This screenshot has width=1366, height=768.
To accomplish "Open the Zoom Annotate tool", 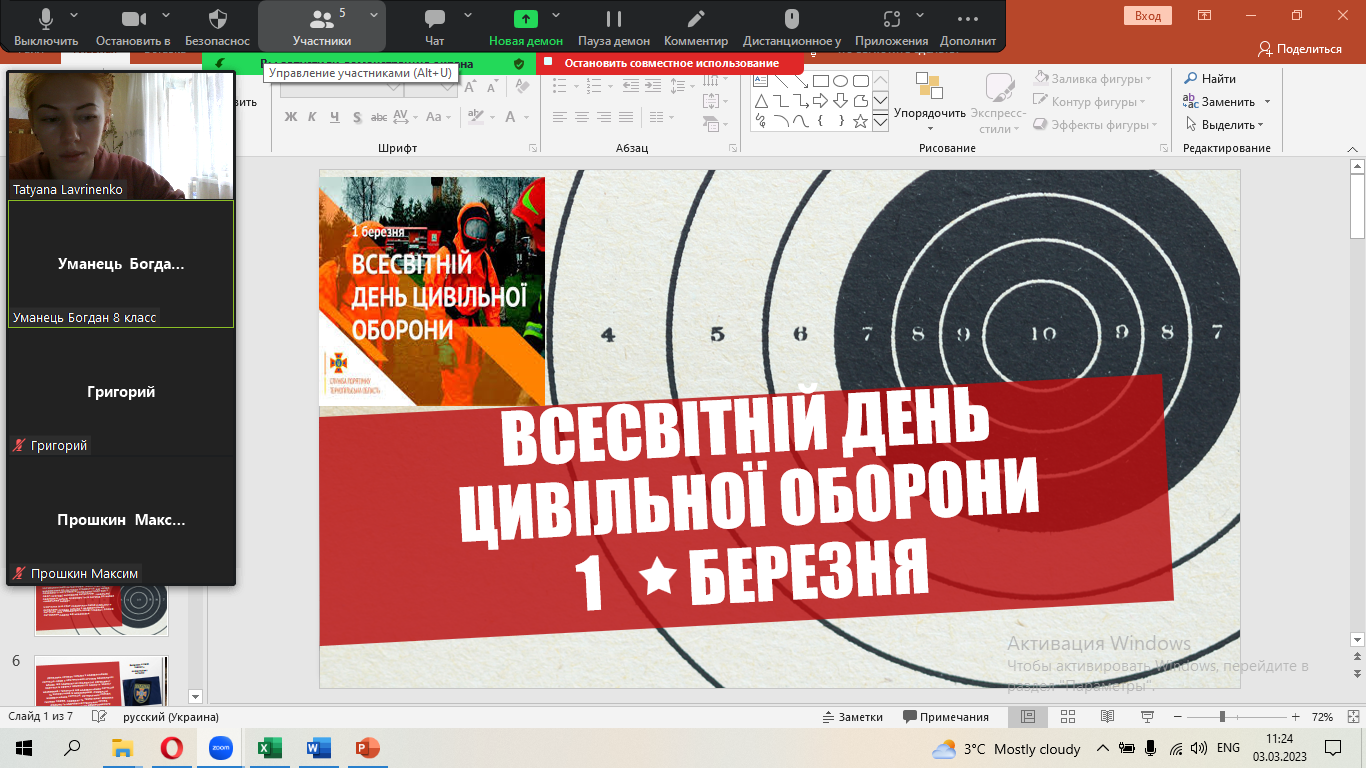I will pyautogui.click(x=696, y=27).
